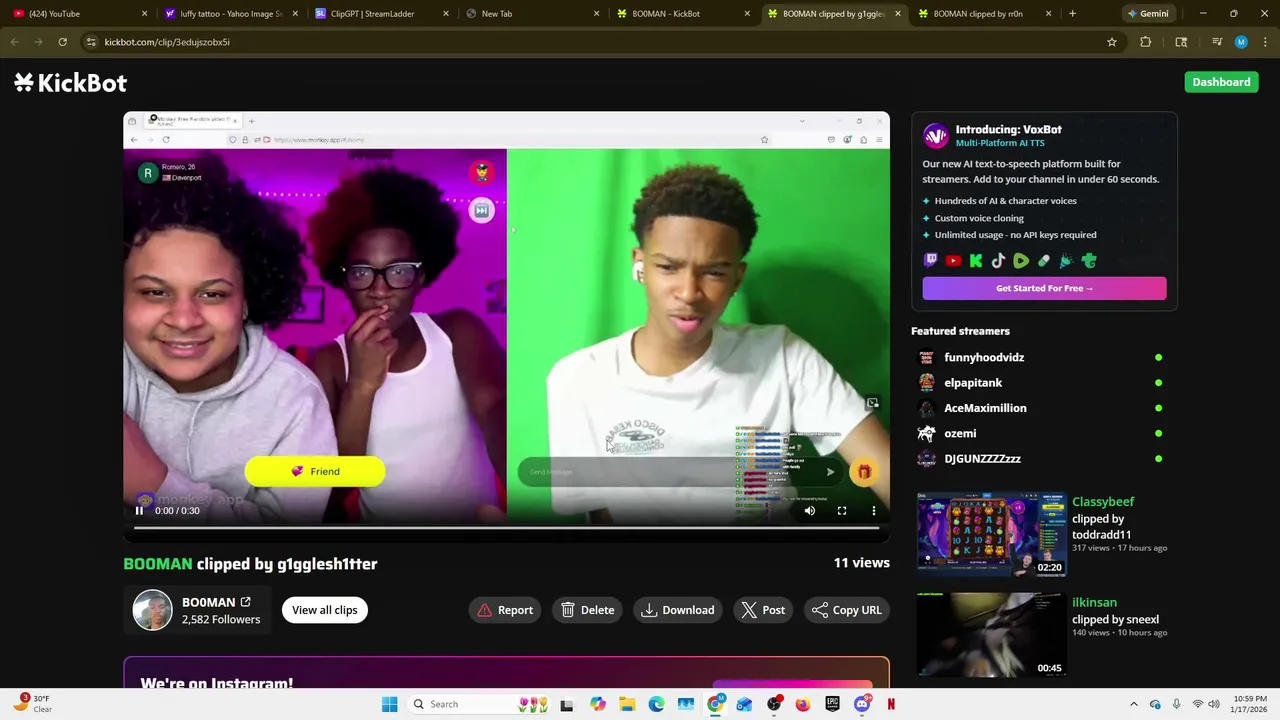Close the YouTube browser tab
1280x720 pixels.
(144, 14)
